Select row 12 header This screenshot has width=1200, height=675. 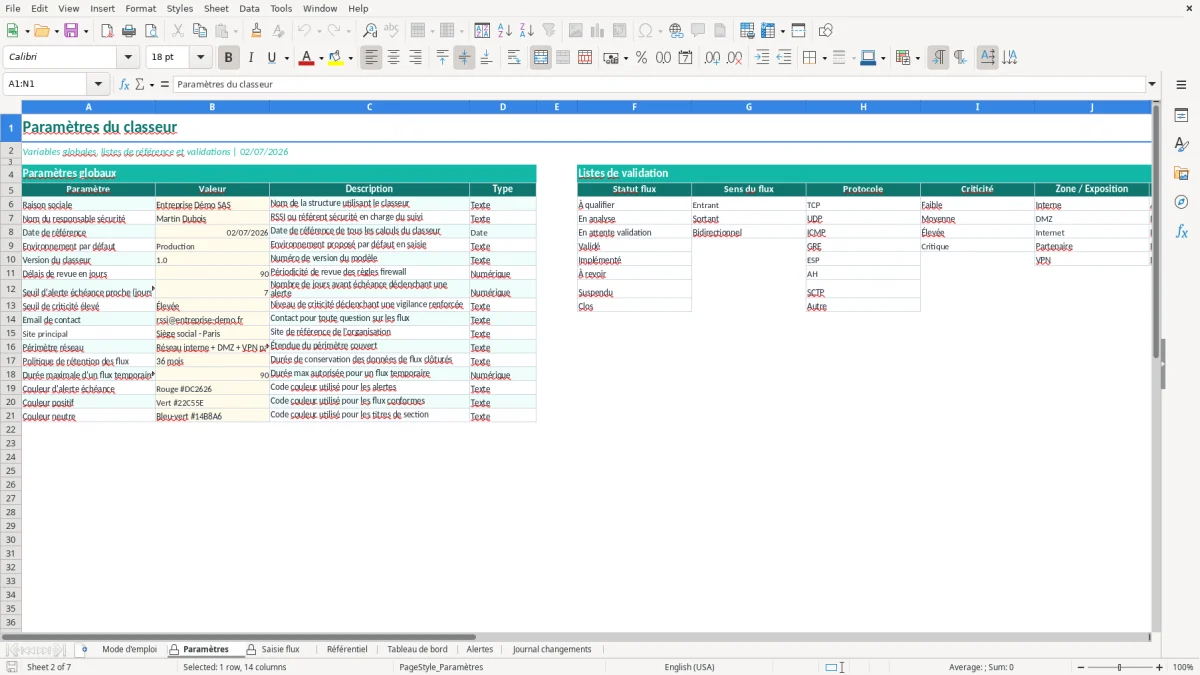click(x=11, y=290)
